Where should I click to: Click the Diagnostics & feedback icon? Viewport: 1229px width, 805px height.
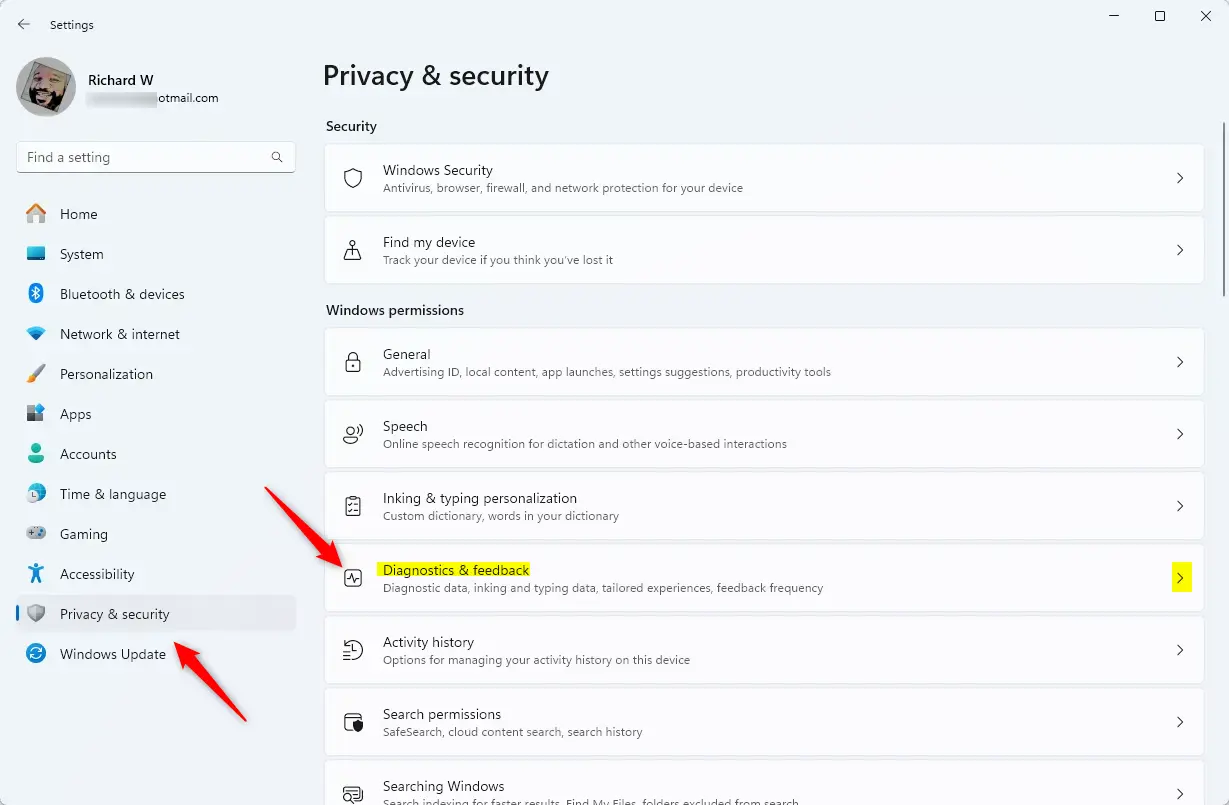(353, 578)
